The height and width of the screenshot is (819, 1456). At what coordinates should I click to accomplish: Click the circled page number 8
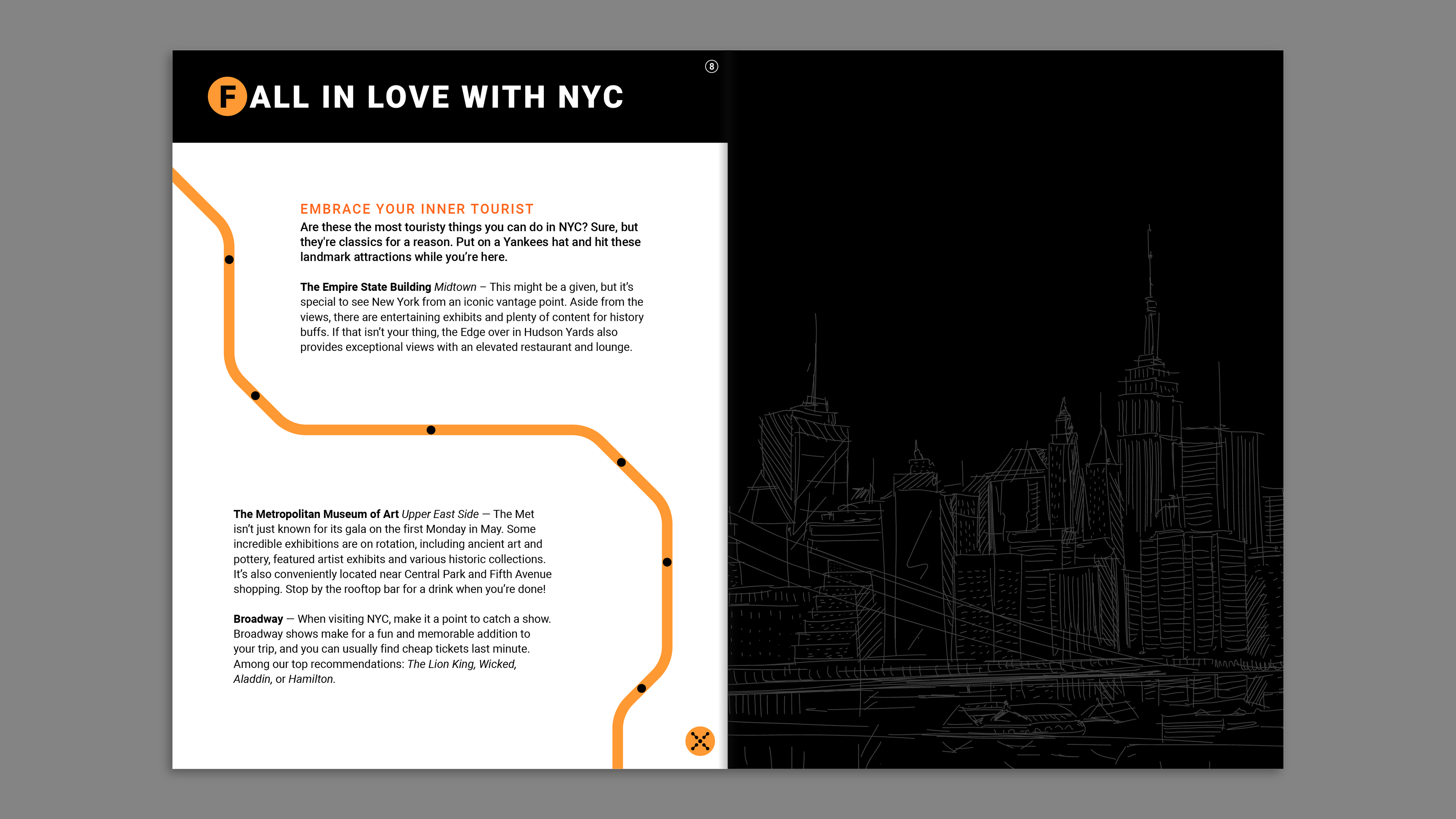click(x=711, y=67)
